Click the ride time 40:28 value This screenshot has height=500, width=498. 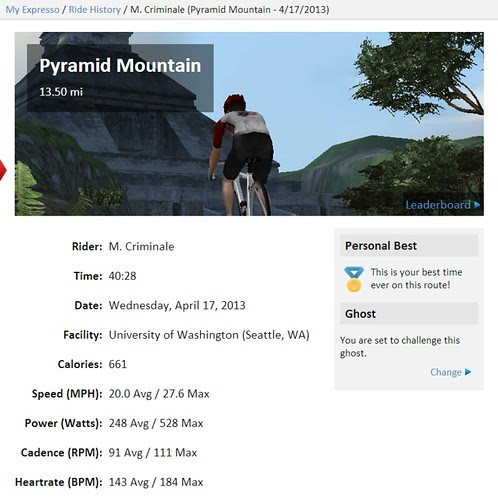[x=122, y=276]
